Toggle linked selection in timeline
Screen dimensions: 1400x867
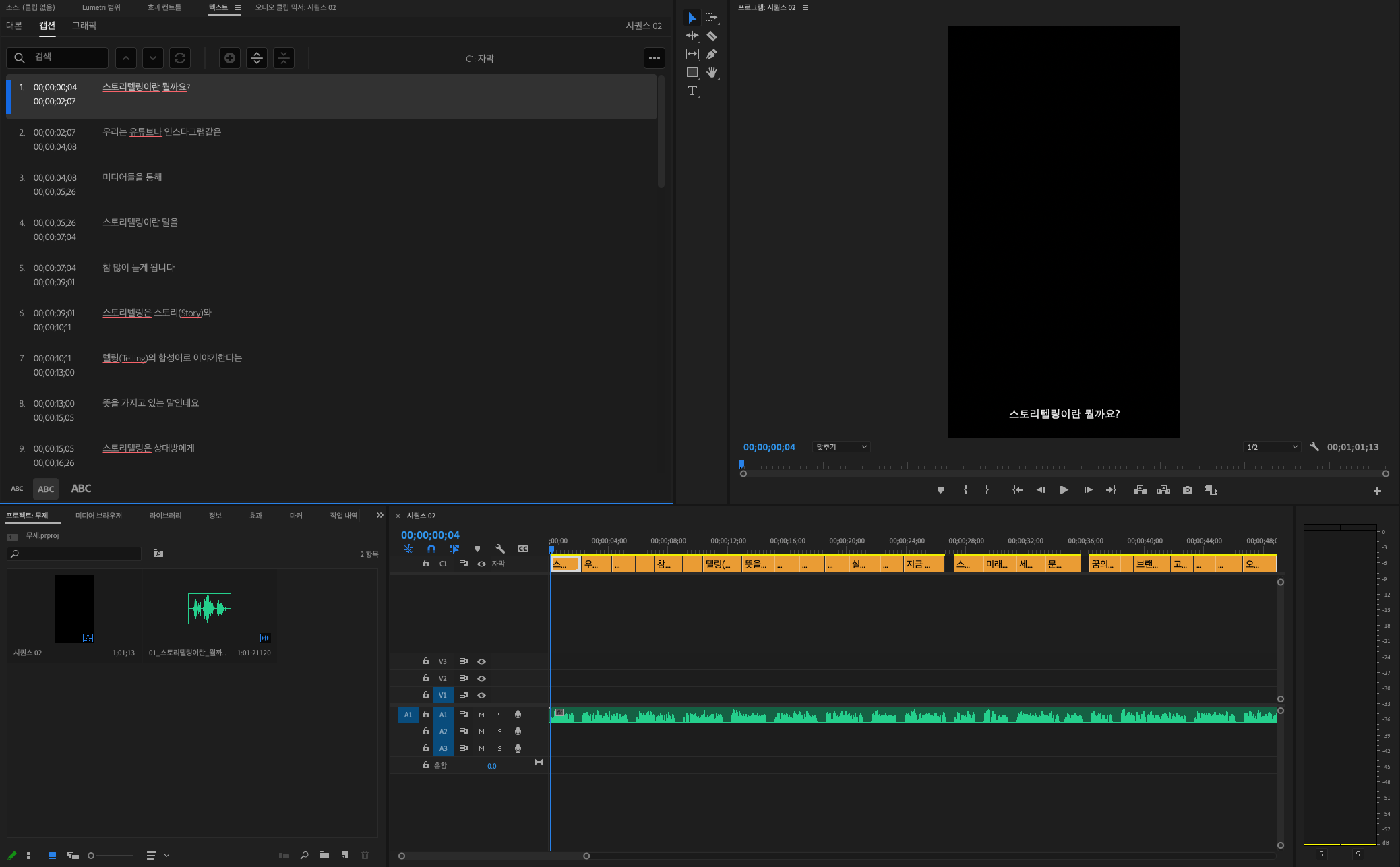454,549
